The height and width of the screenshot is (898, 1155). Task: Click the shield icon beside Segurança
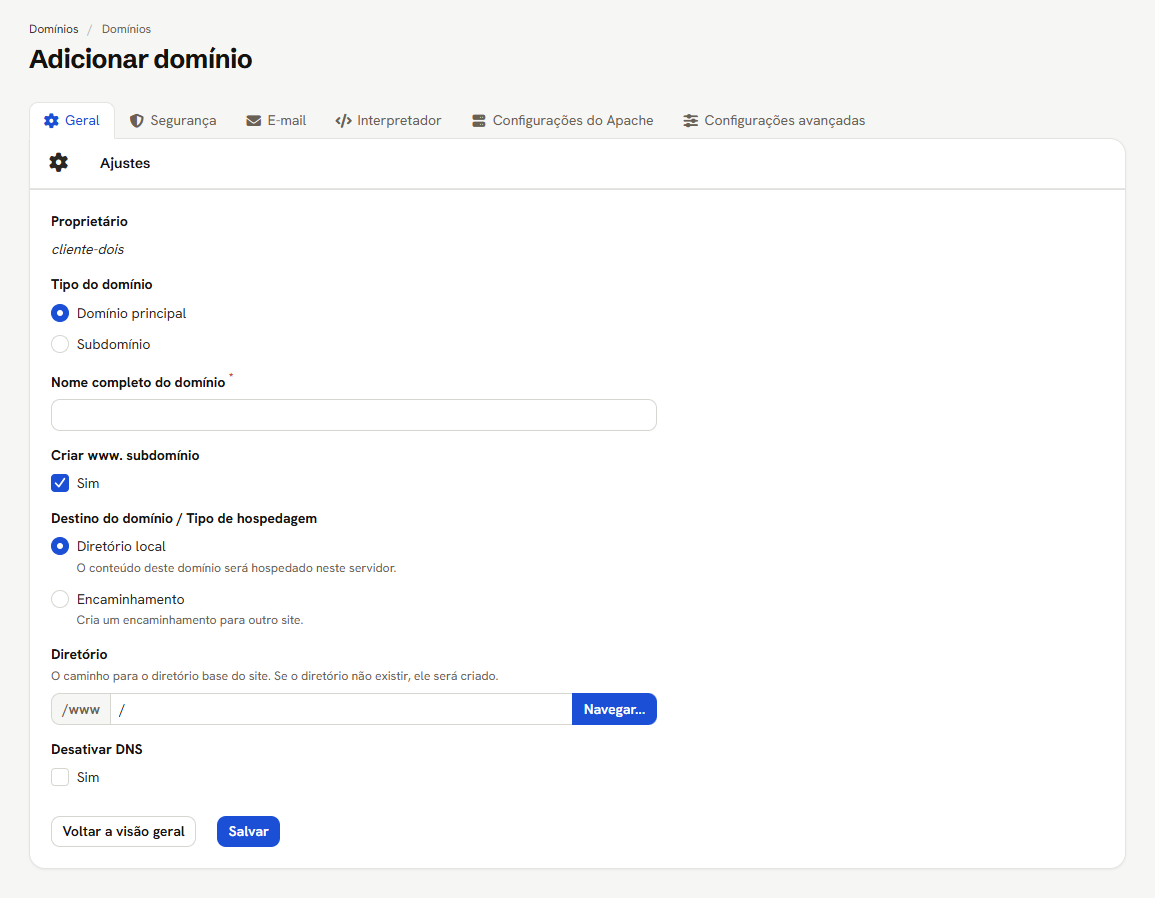pos(136,121)
